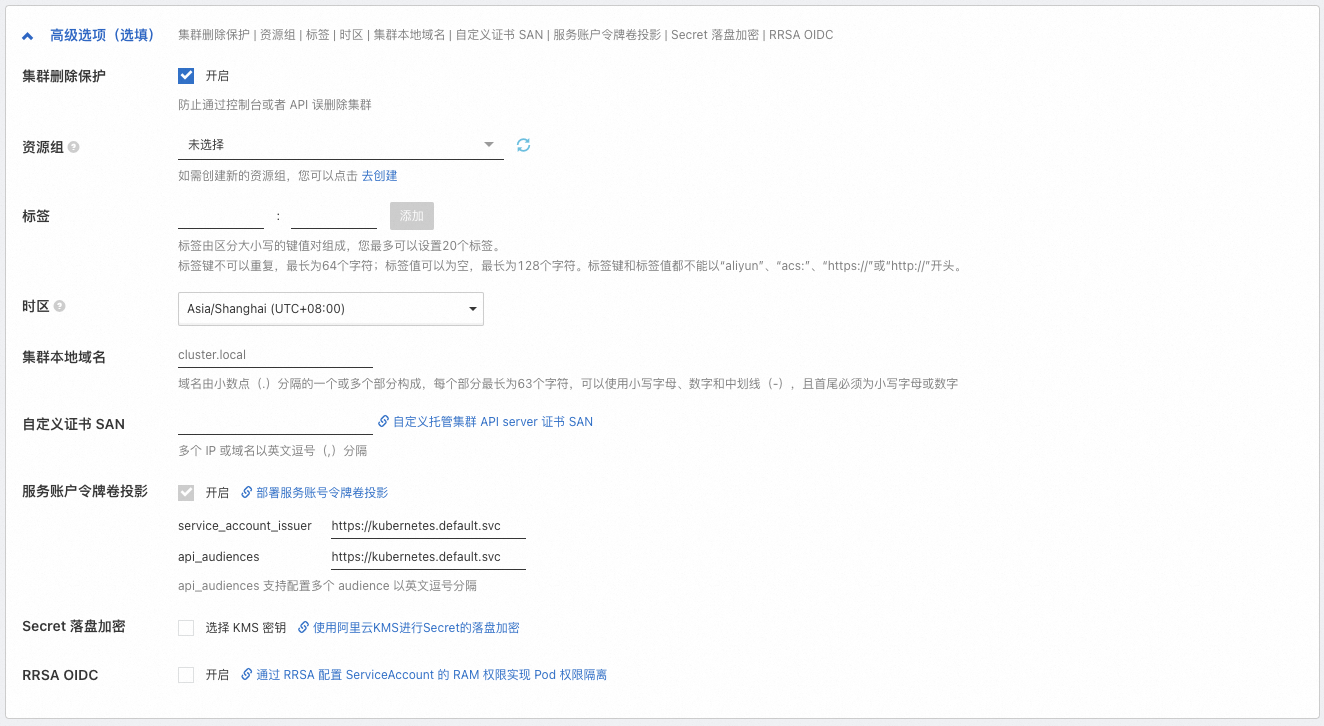The width and height of the screenshot is (1324, 726).
Task: Click the api_audiences label text
Action: point(219,557)
